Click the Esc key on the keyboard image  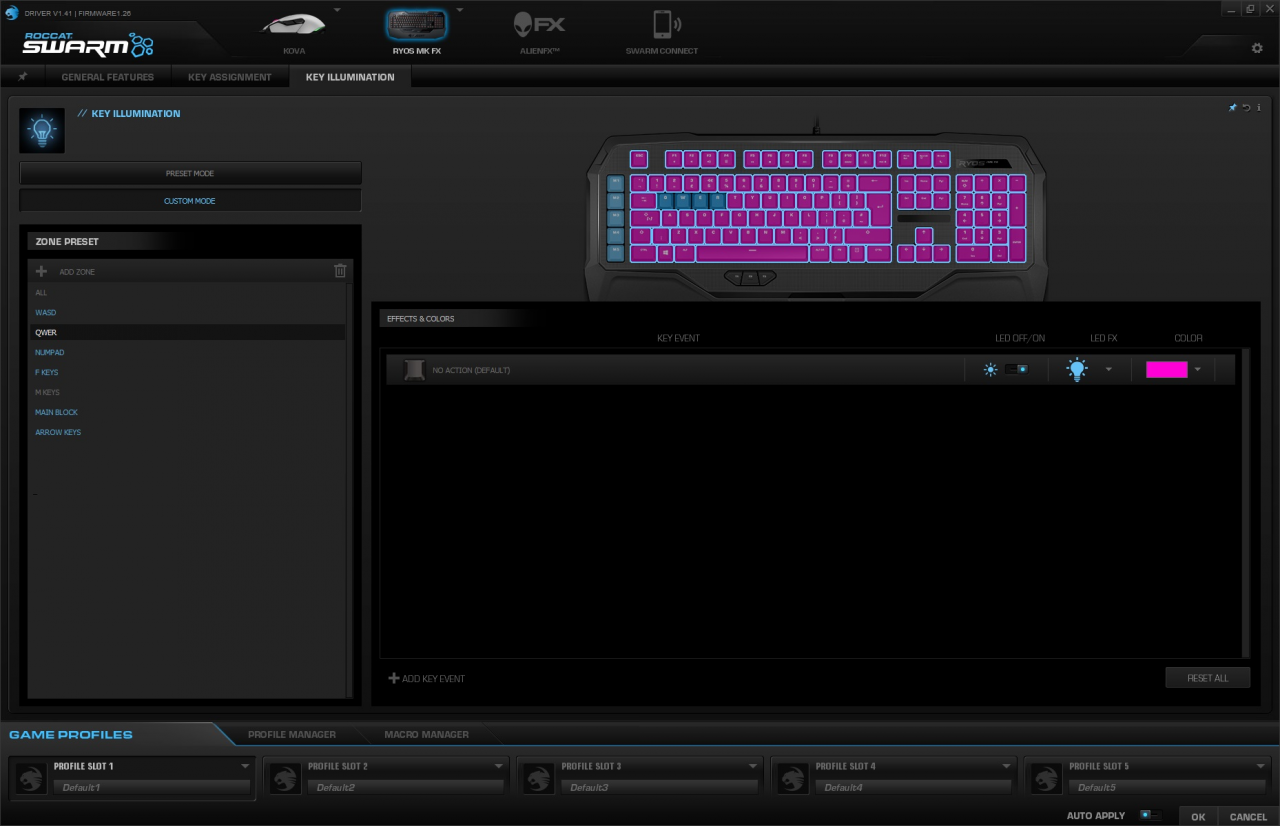pos(640,158)
